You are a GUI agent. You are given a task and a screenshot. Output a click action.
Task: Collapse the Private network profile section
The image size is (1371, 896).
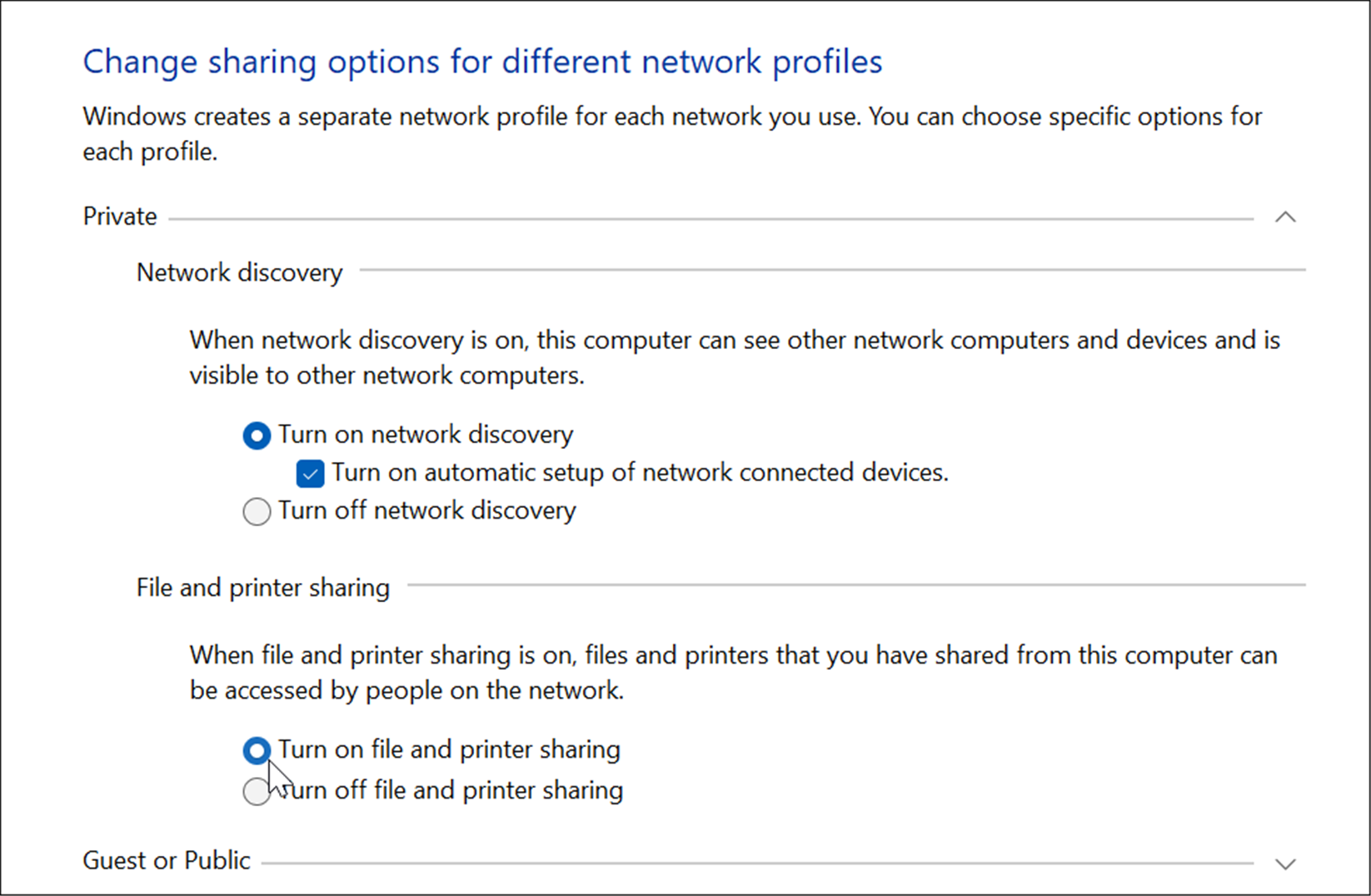tap(1285, 217)
